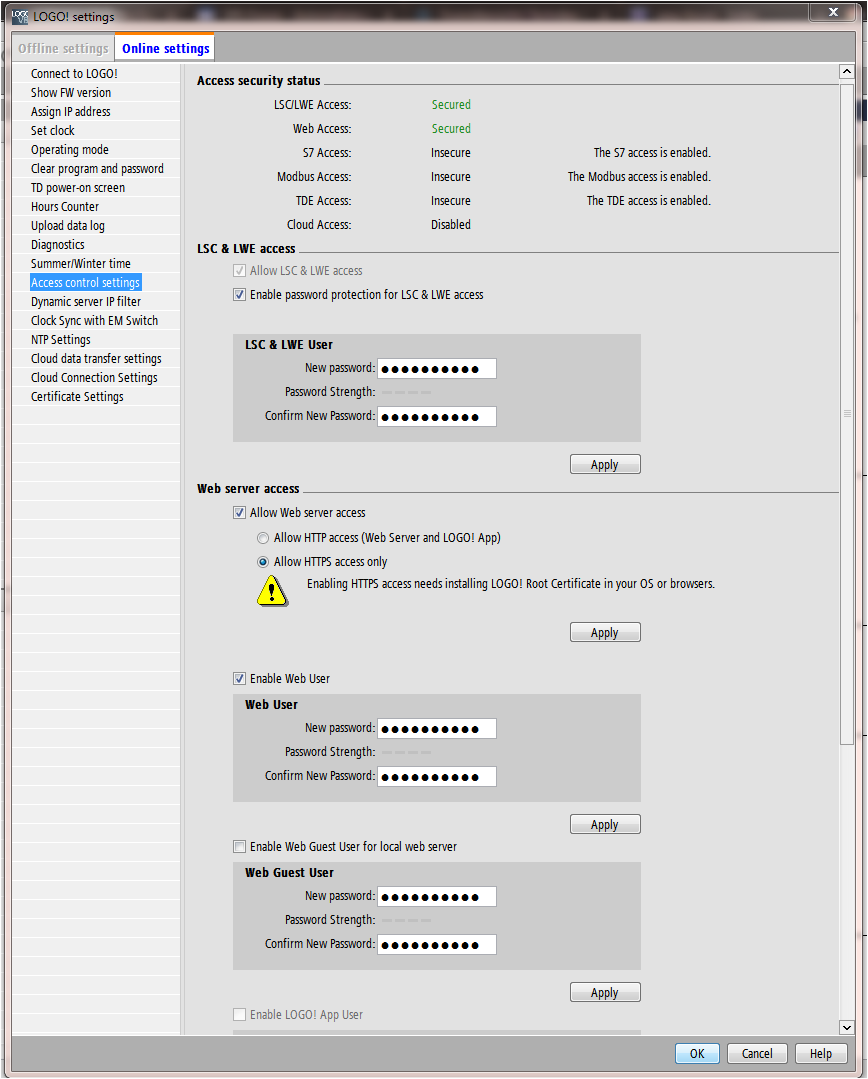868x1079 pixels.
Task: Click the S7 access is enabled text
Action: [x=652, y=153]
